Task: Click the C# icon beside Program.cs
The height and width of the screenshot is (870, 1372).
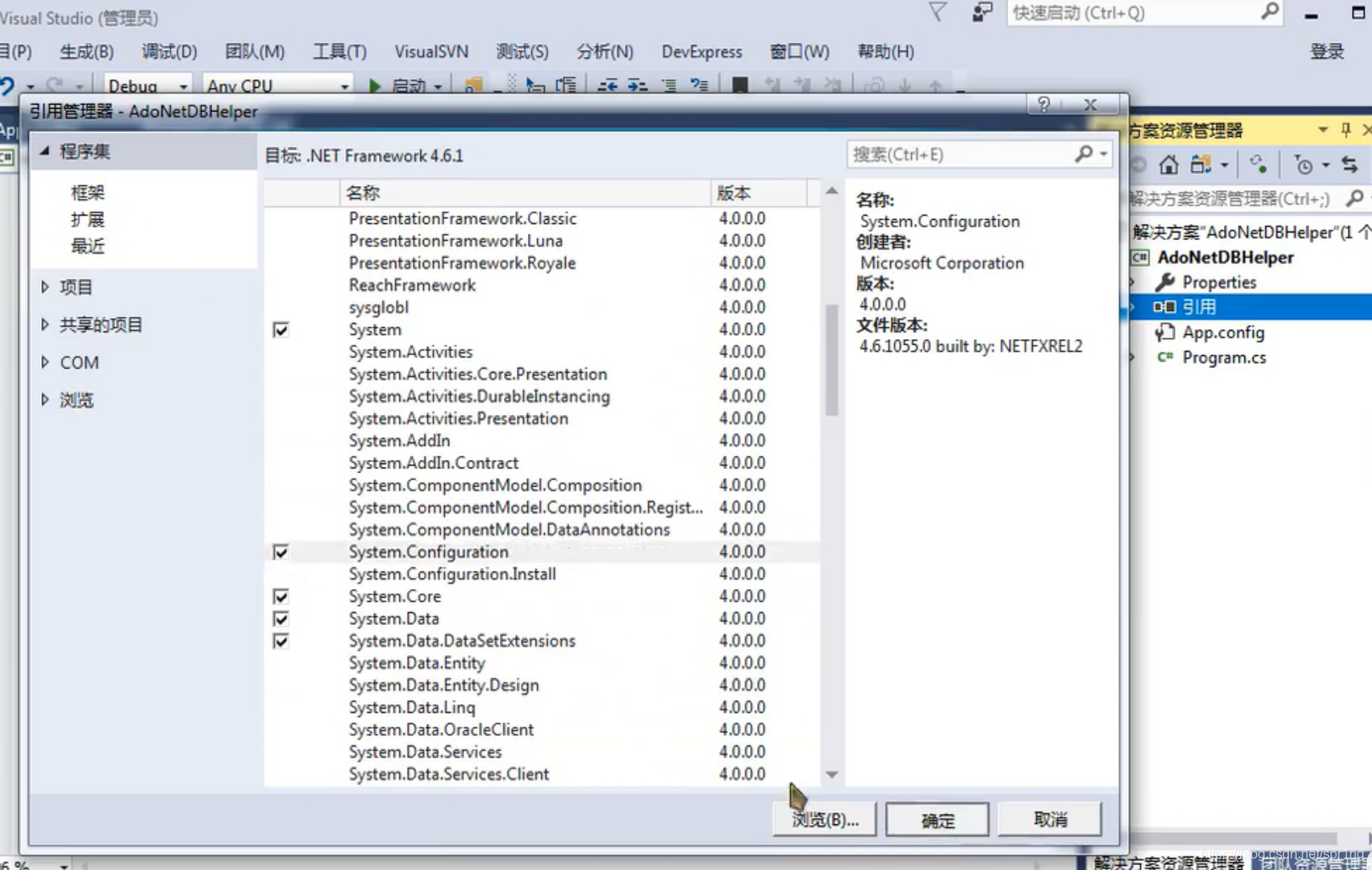Action: [x=1165, y=357]
